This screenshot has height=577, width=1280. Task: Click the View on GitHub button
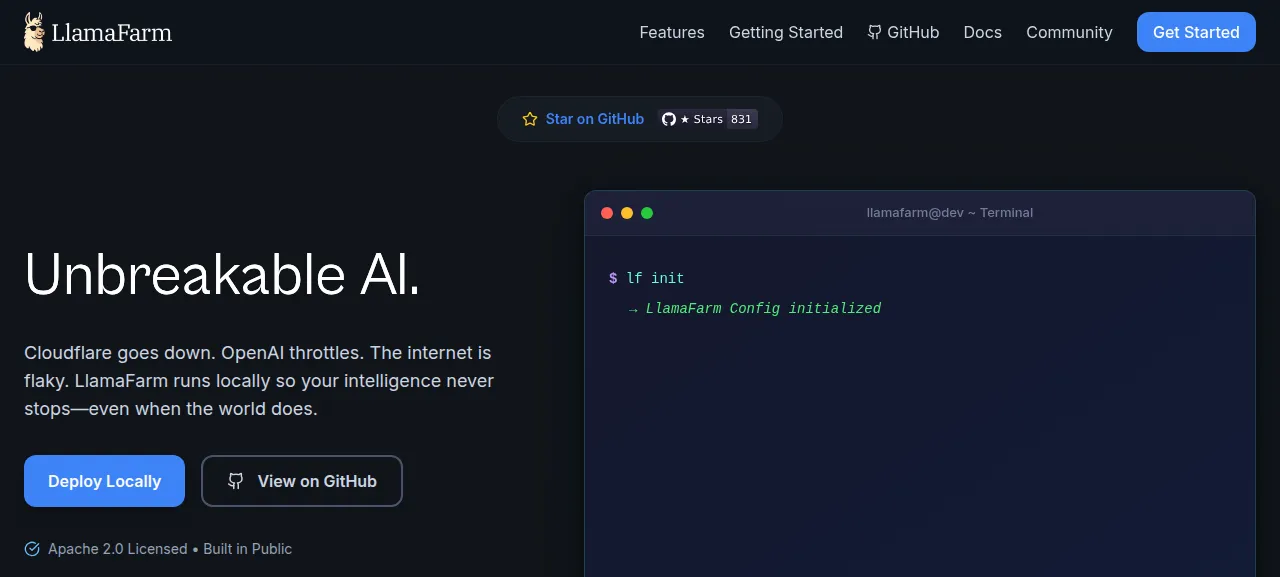pyautogui.click(x=302, y=481)
